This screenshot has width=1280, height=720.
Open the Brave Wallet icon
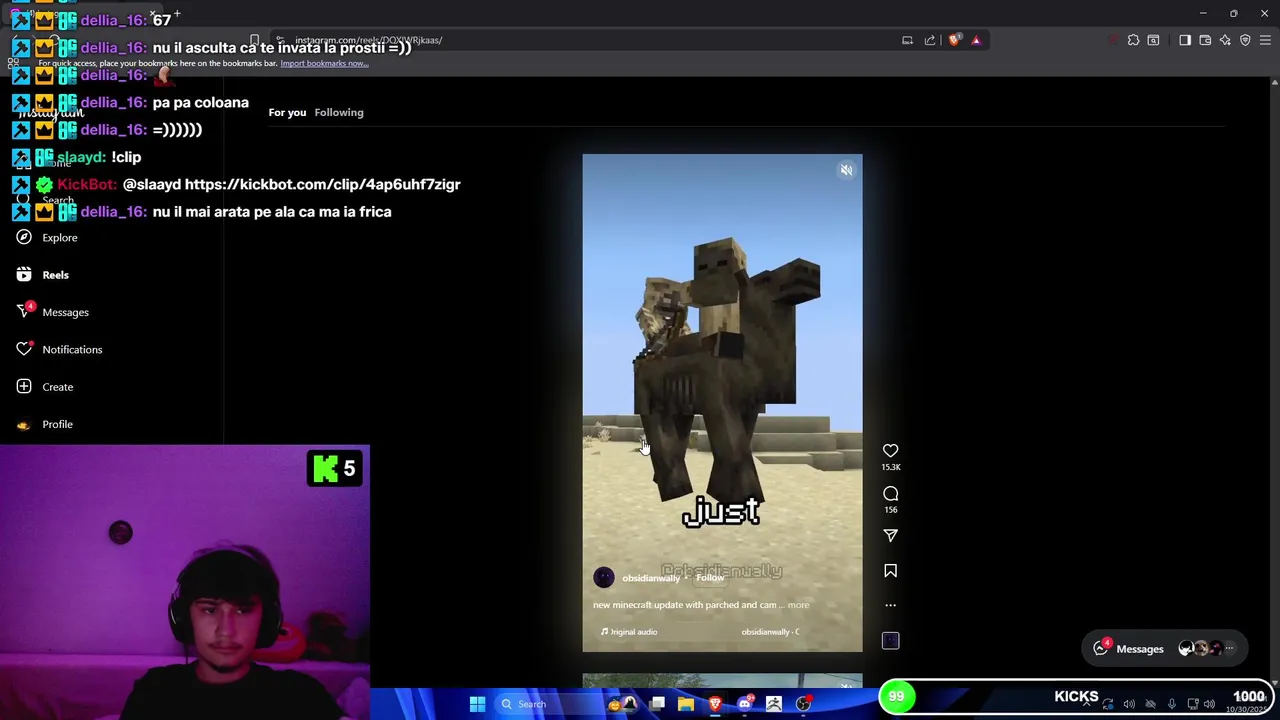pos(1205,40)
